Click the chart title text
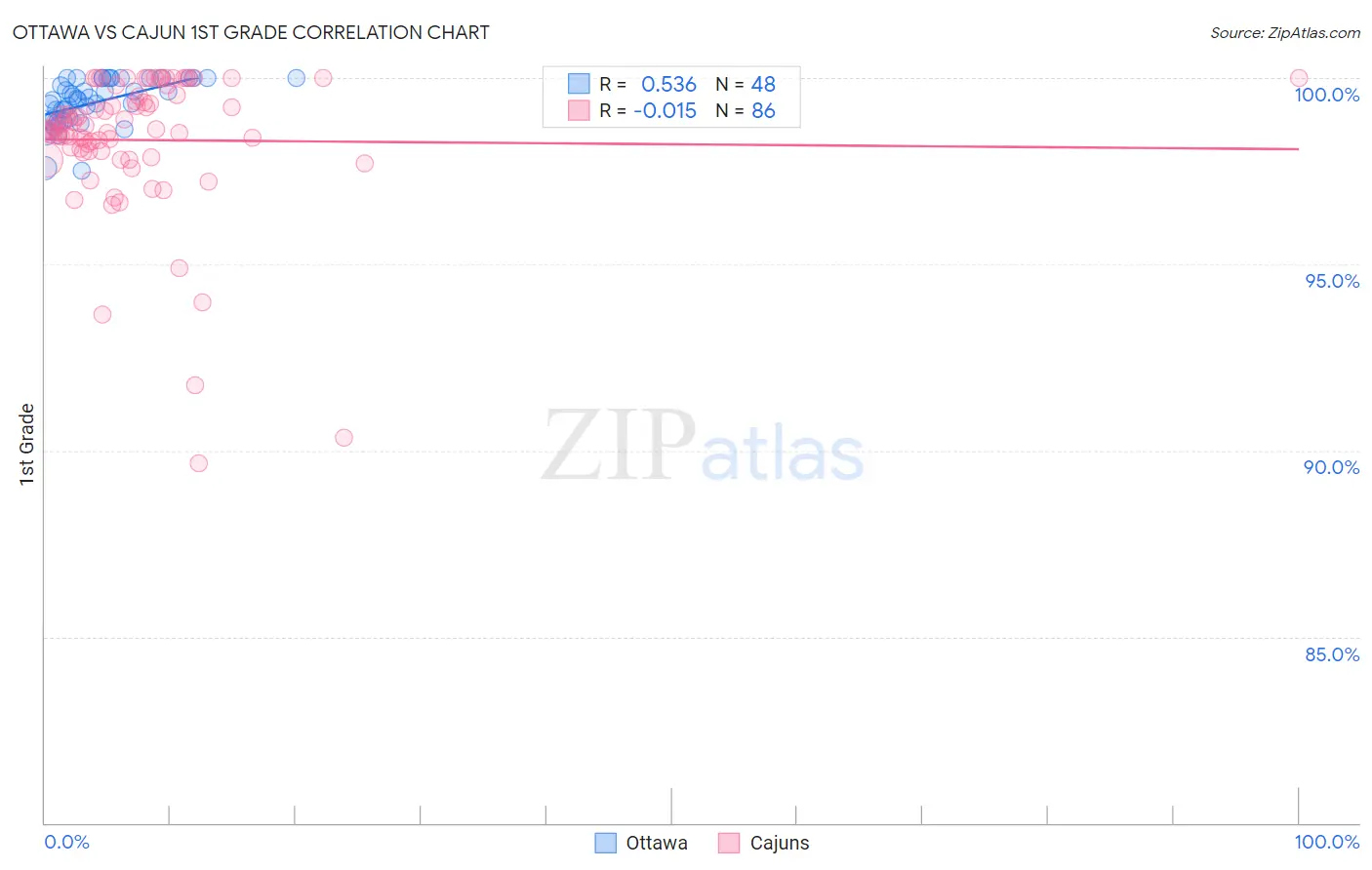Viewport: 1372px width, 870px height. pos(251,32)
